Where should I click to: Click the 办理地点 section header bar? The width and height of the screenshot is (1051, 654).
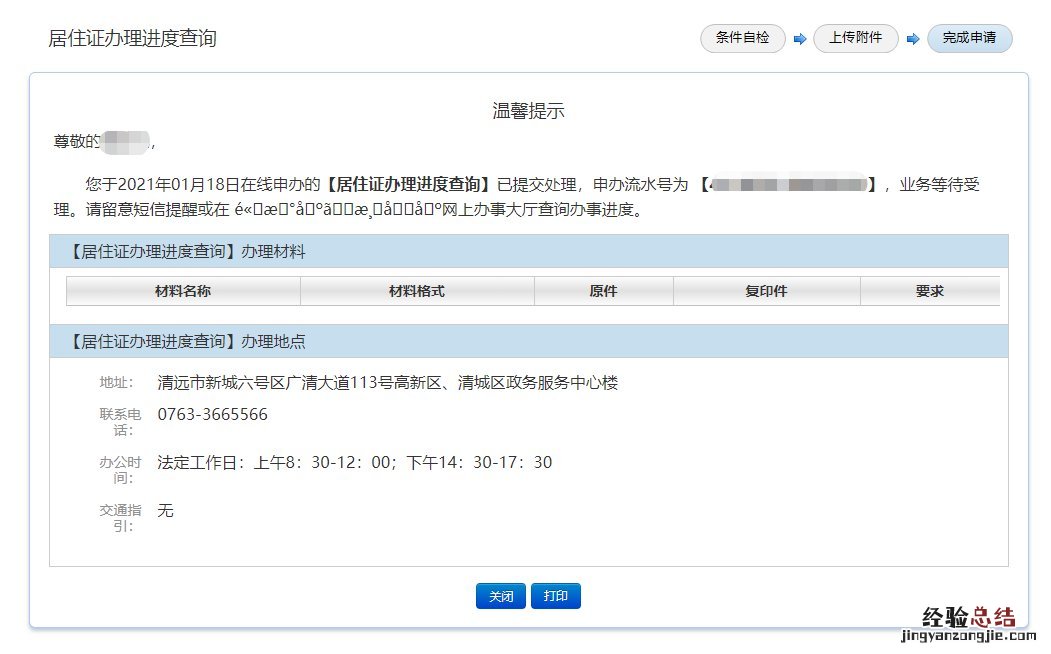coord(528,341)
